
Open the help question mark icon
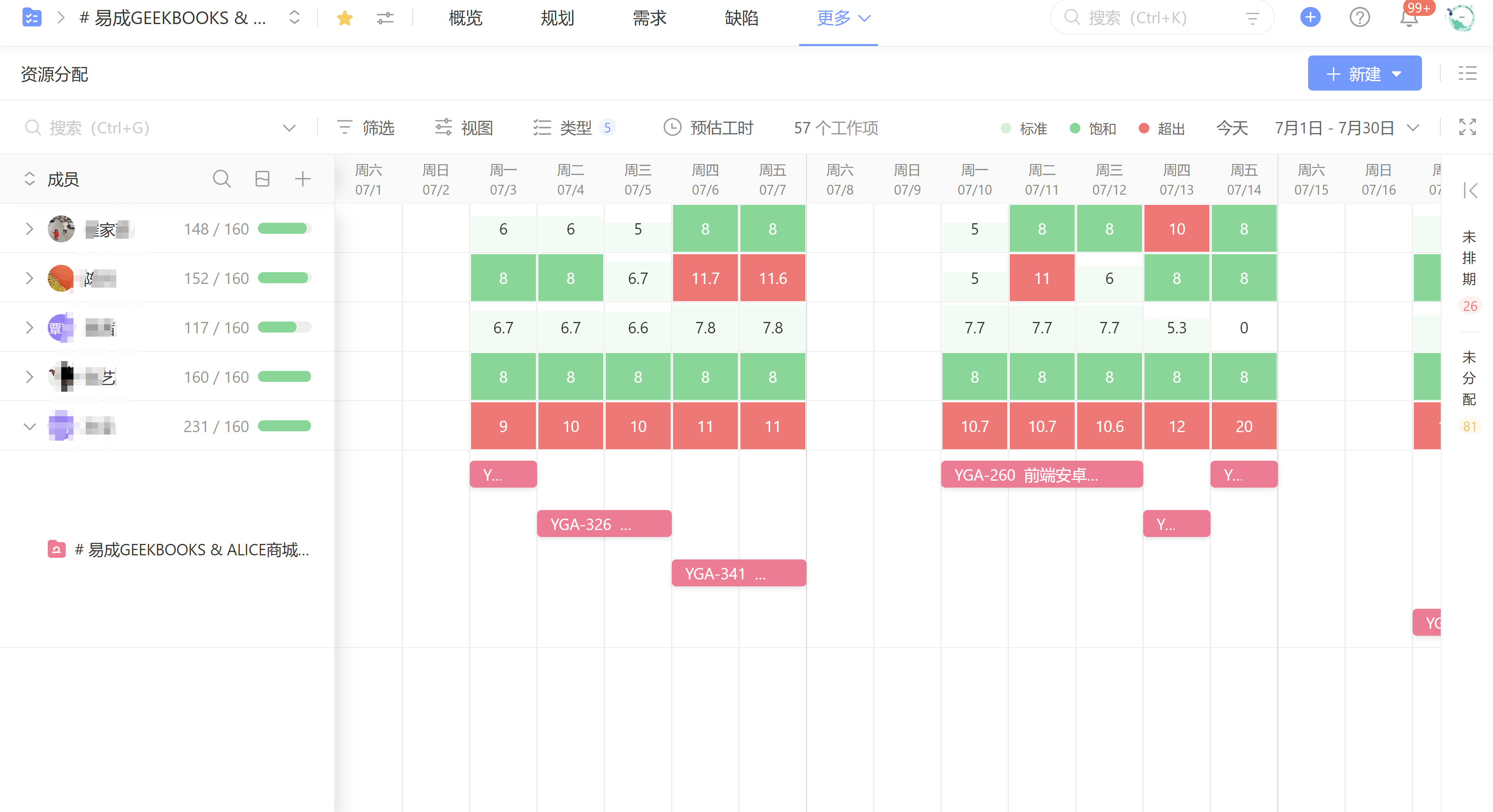(1359, 18)
